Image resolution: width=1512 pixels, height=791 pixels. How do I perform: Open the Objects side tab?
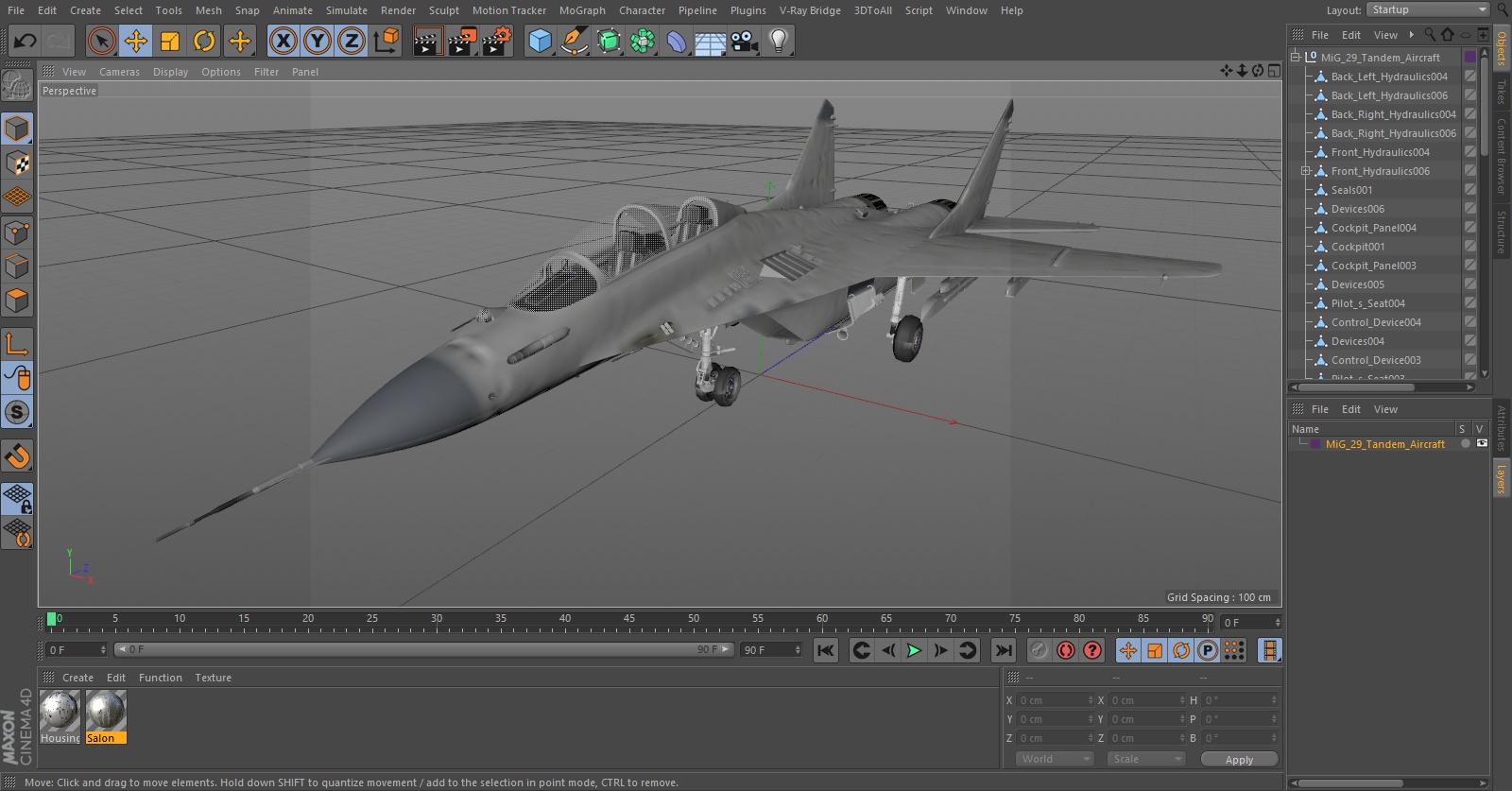[x=1502, y=47]
